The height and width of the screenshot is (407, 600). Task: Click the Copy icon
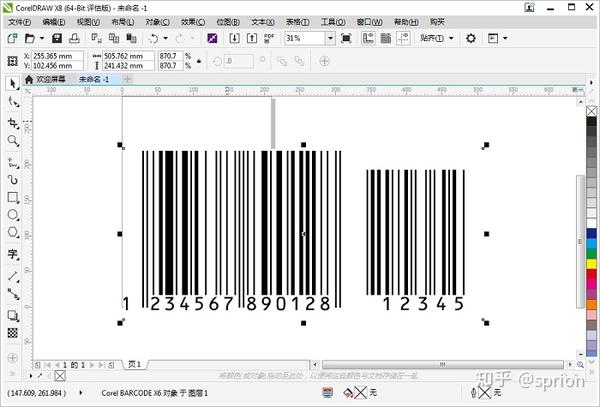tap(114, 38)
